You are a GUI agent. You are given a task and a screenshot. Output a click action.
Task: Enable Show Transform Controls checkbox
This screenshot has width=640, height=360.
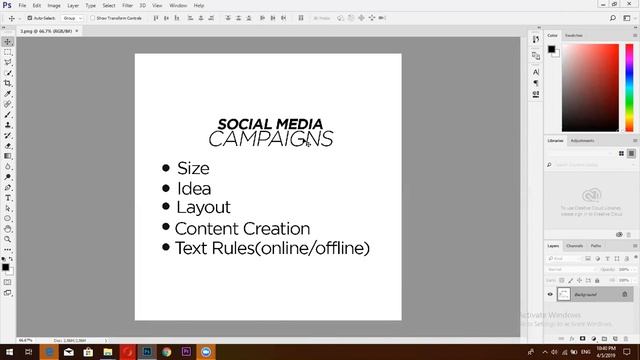(92, 18)
